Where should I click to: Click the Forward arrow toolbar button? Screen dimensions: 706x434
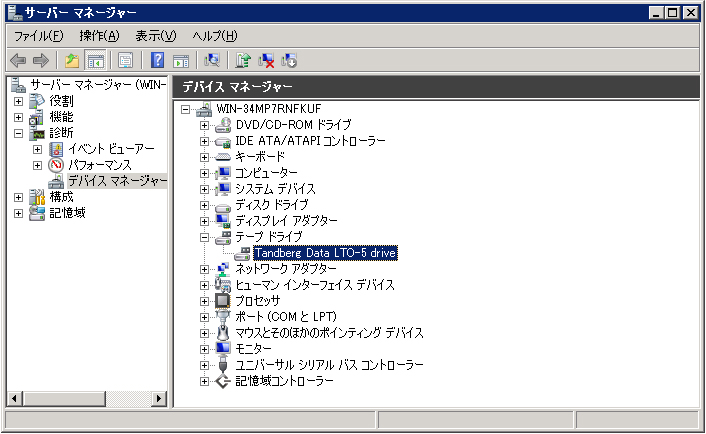[x=41, y=60]
